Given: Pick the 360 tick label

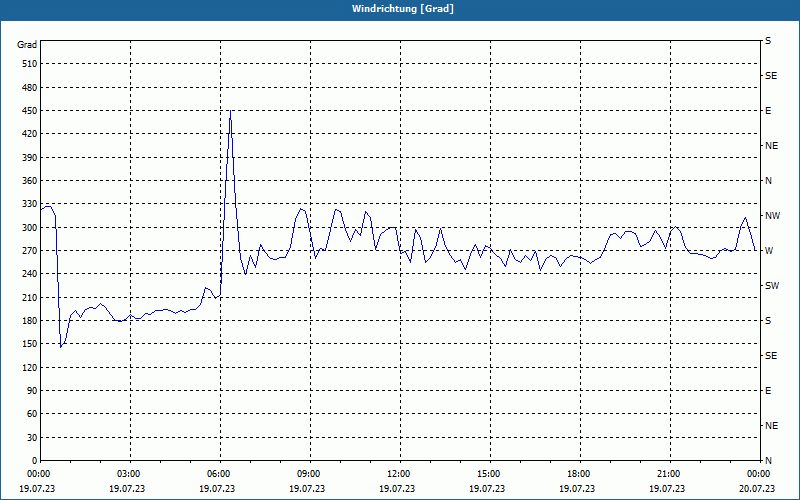Looking at the screenshot, I should pyautogui.click(x=30, y=181).
